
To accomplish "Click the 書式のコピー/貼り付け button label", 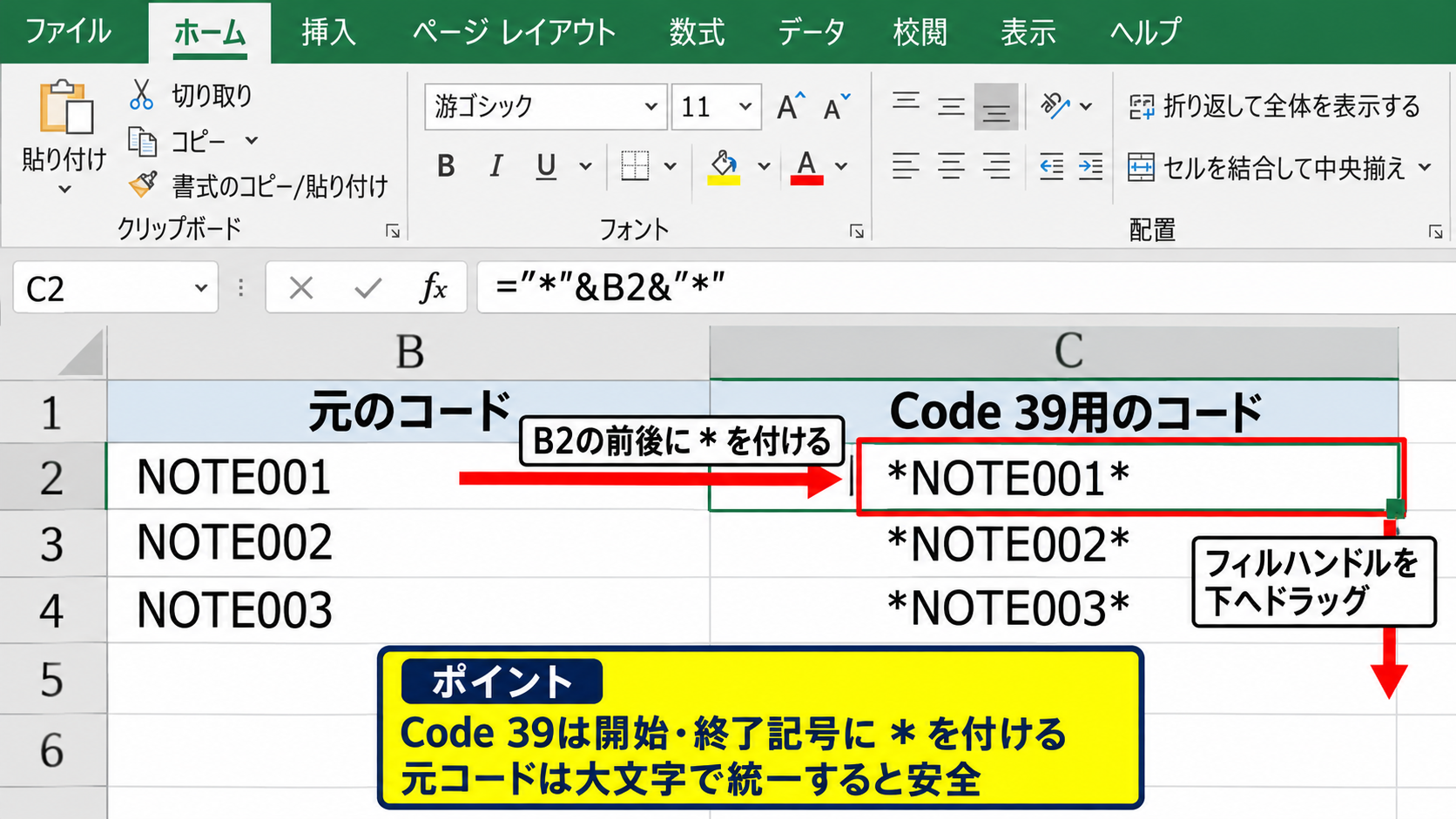I will pos(280,185).
